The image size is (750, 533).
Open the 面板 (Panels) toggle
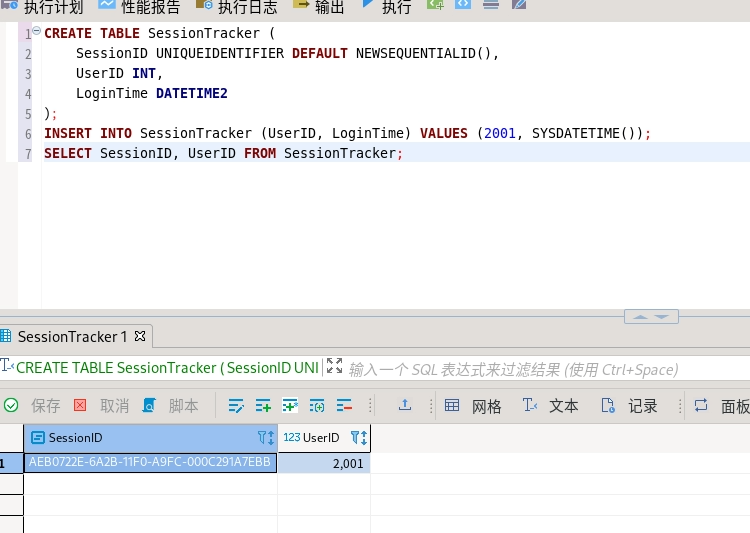[x=722, y=406]
